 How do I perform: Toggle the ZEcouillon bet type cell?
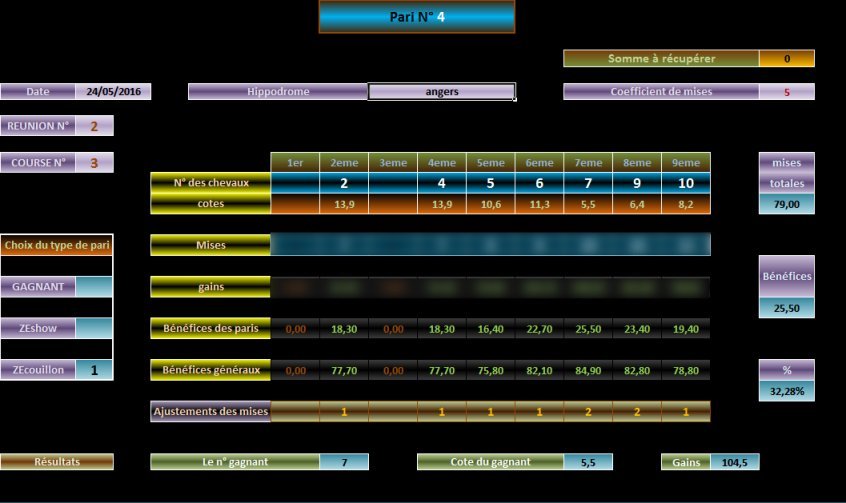(94, 369)
